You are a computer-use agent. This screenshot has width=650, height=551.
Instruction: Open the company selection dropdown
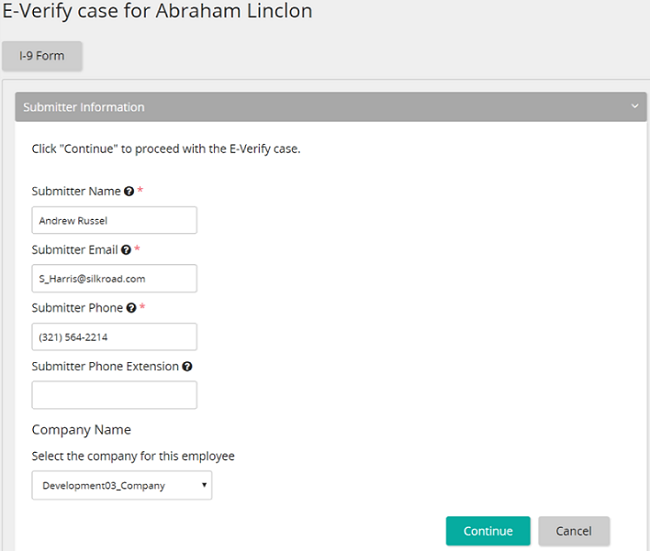coord(122,485)
